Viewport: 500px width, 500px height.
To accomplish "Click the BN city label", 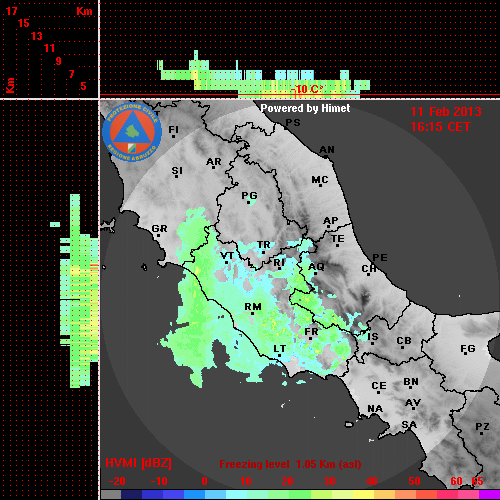I will click(411, 381).
